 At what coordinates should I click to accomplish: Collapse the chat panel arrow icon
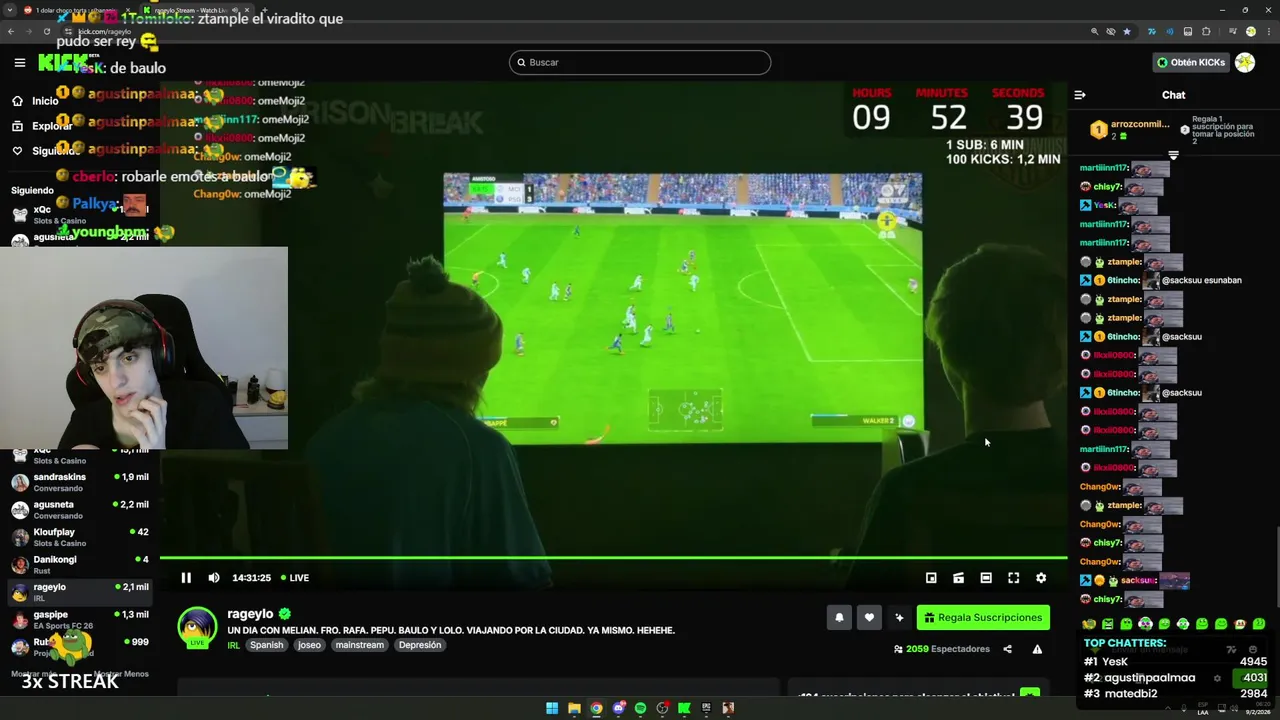point(1080,95)
